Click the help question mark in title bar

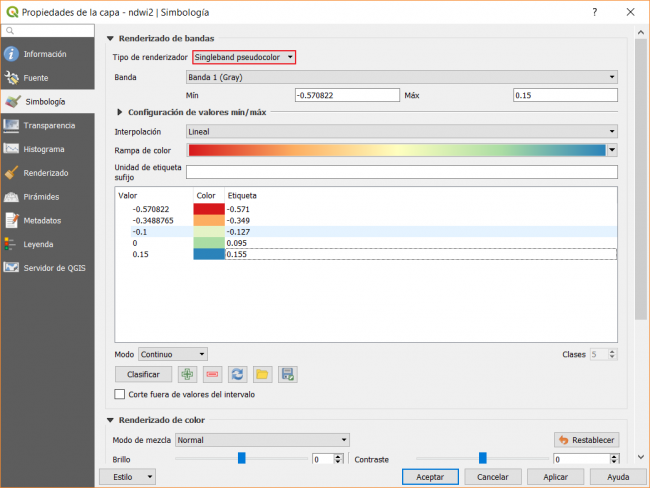pyautogui.click(x=595, y=12)
